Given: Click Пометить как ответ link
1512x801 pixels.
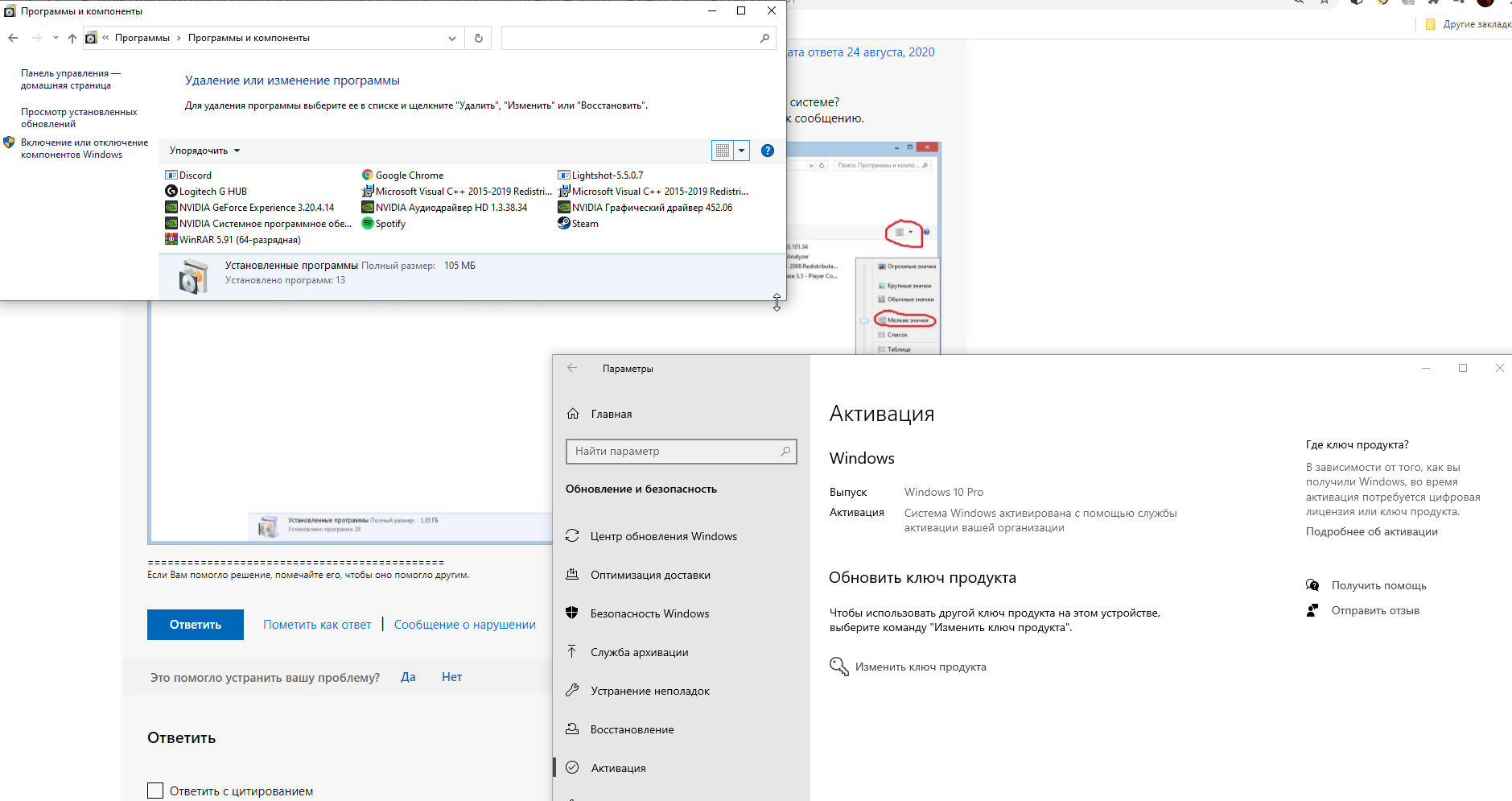Looking at the screenshot, I should pos(317,625).
